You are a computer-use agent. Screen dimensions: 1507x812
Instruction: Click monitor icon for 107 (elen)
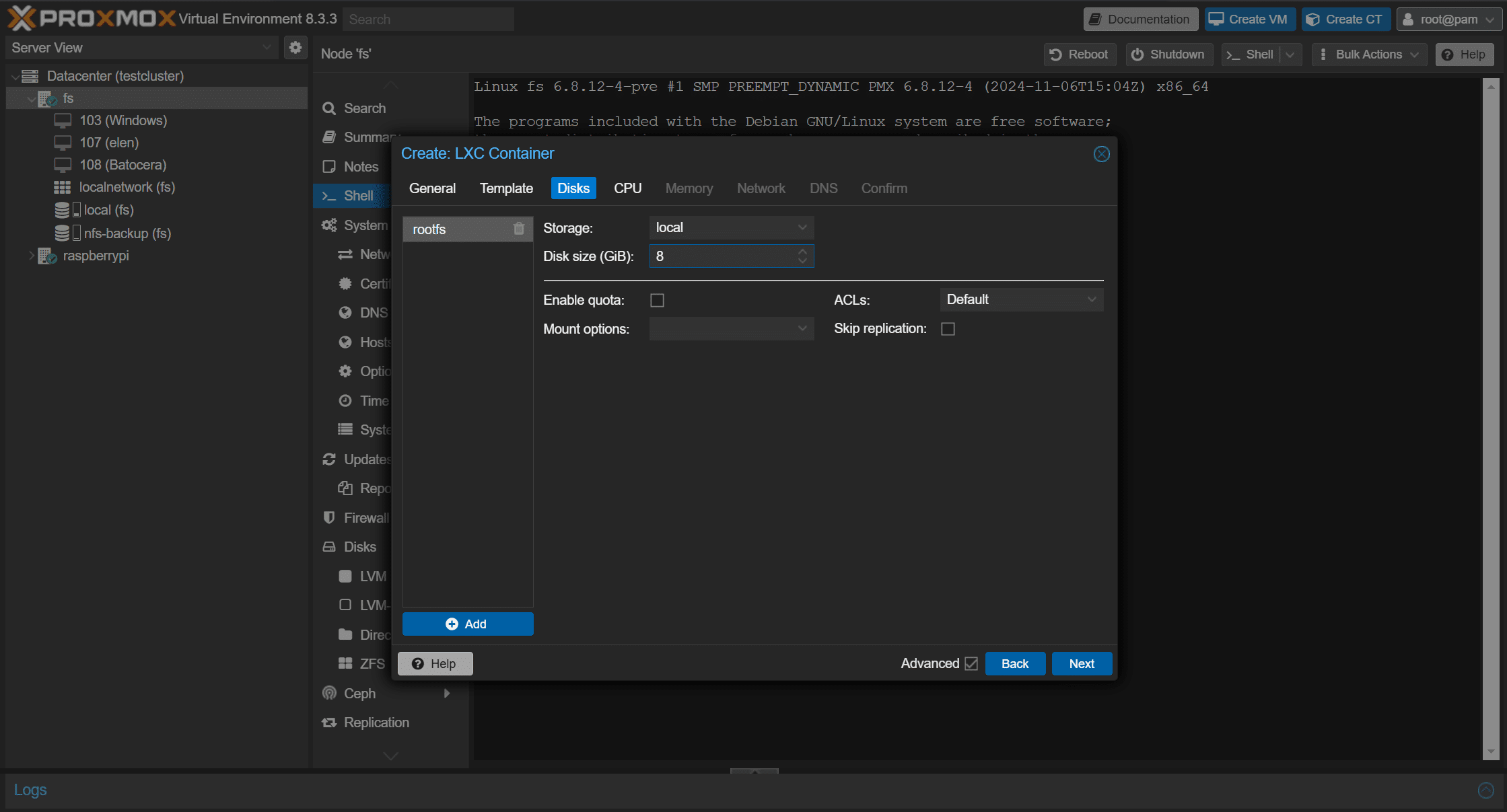point(63,143)
